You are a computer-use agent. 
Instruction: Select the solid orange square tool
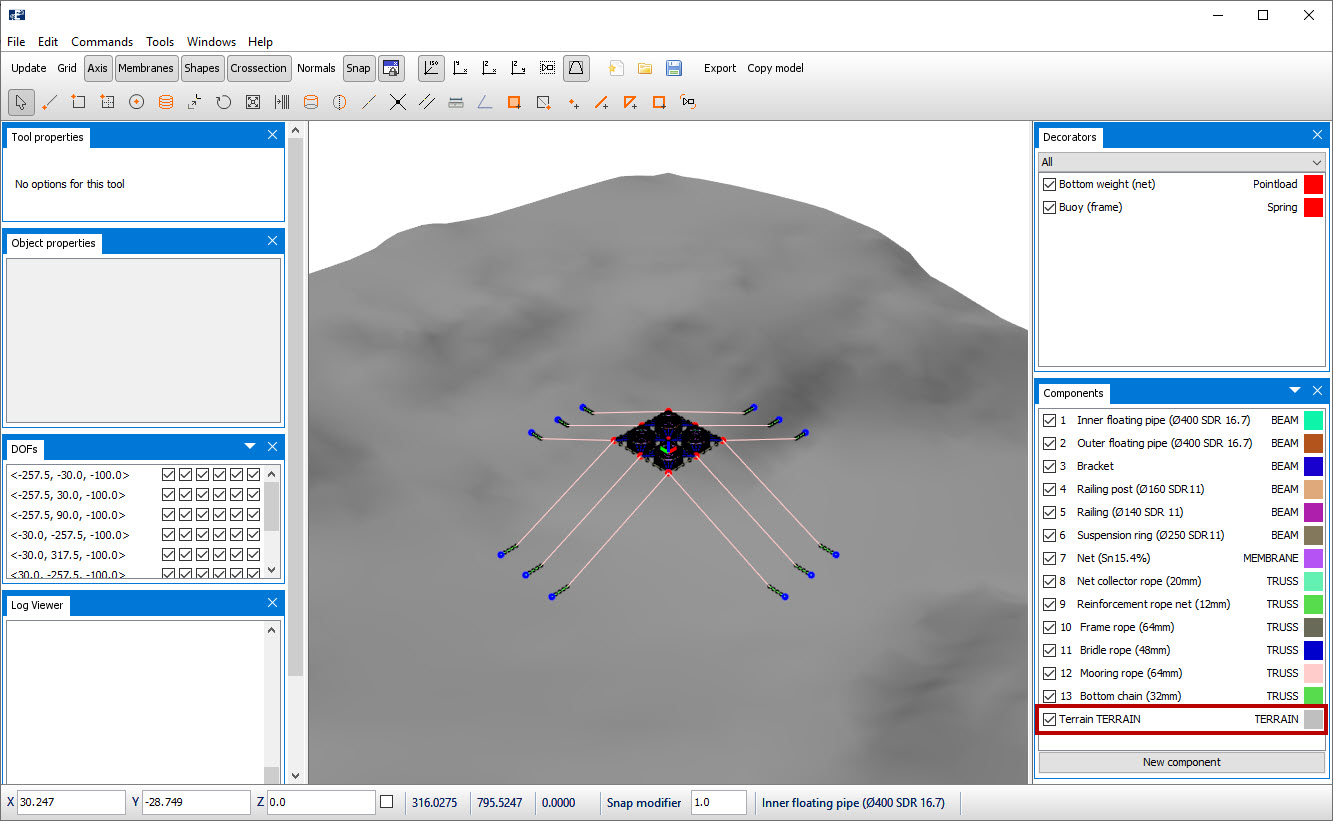514,102
